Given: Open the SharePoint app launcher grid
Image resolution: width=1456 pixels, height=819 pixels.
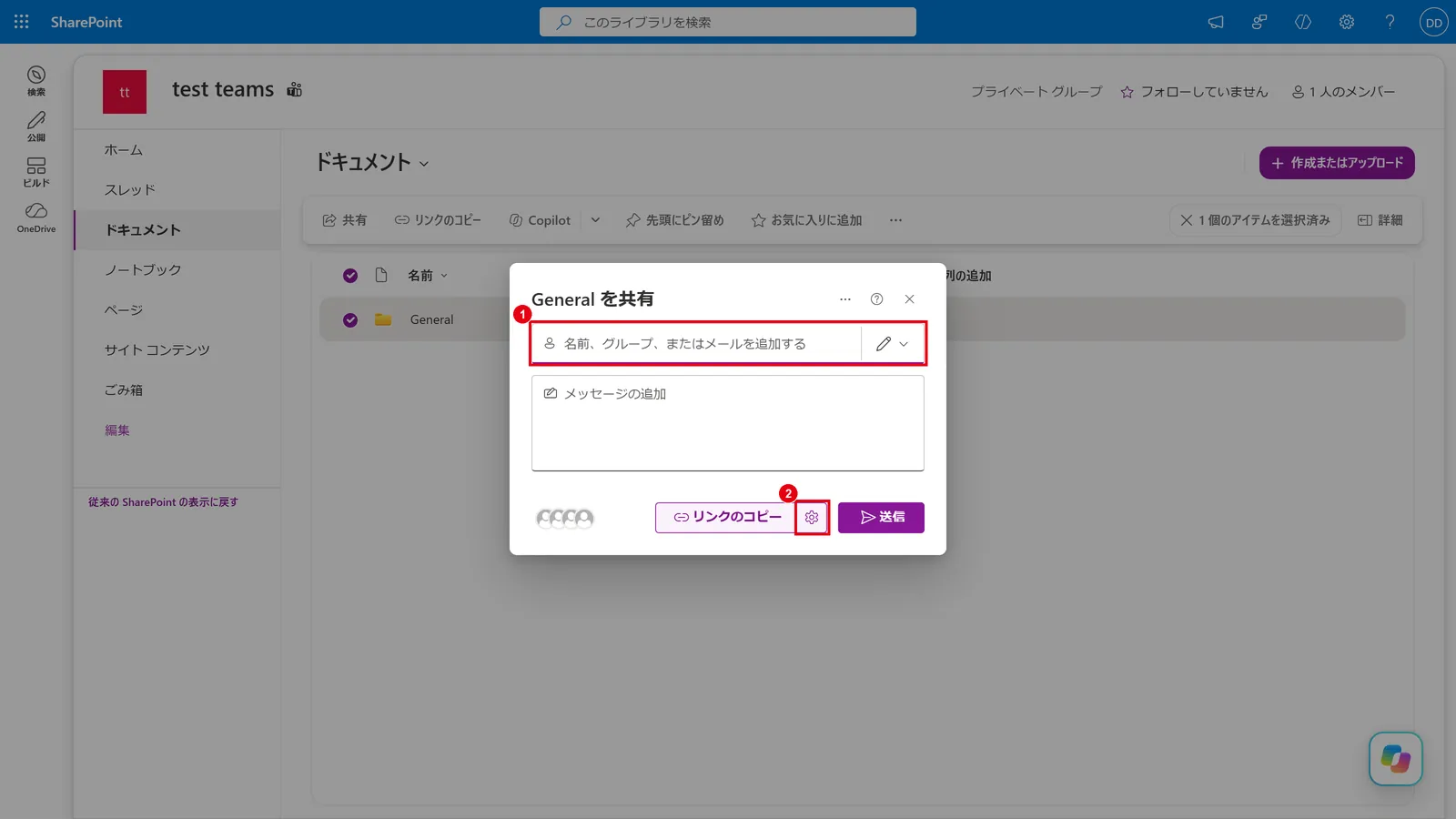Looking at the screenshot, I should (x=22, y=22).
